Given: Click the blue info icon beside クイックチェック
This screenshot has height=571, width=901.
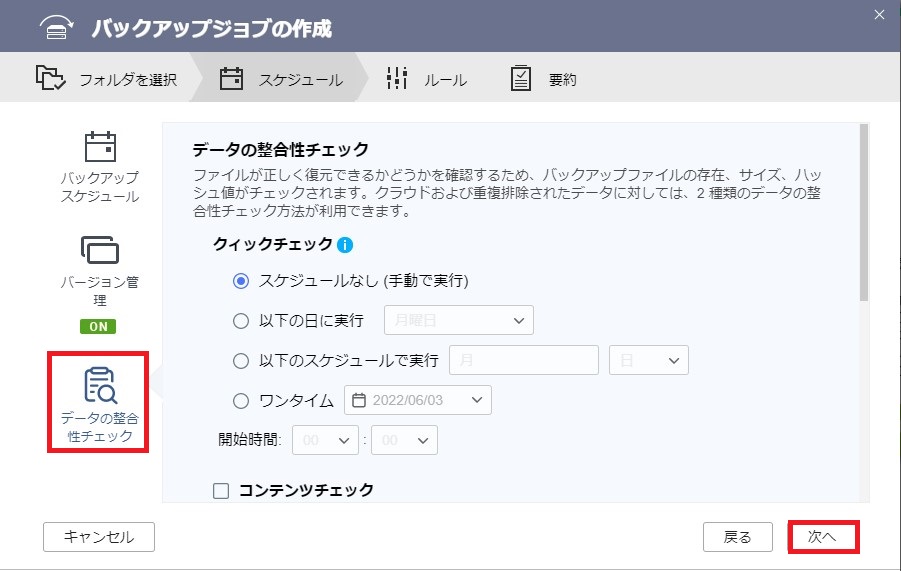Looking at the screenshot, I should [345, 245].
